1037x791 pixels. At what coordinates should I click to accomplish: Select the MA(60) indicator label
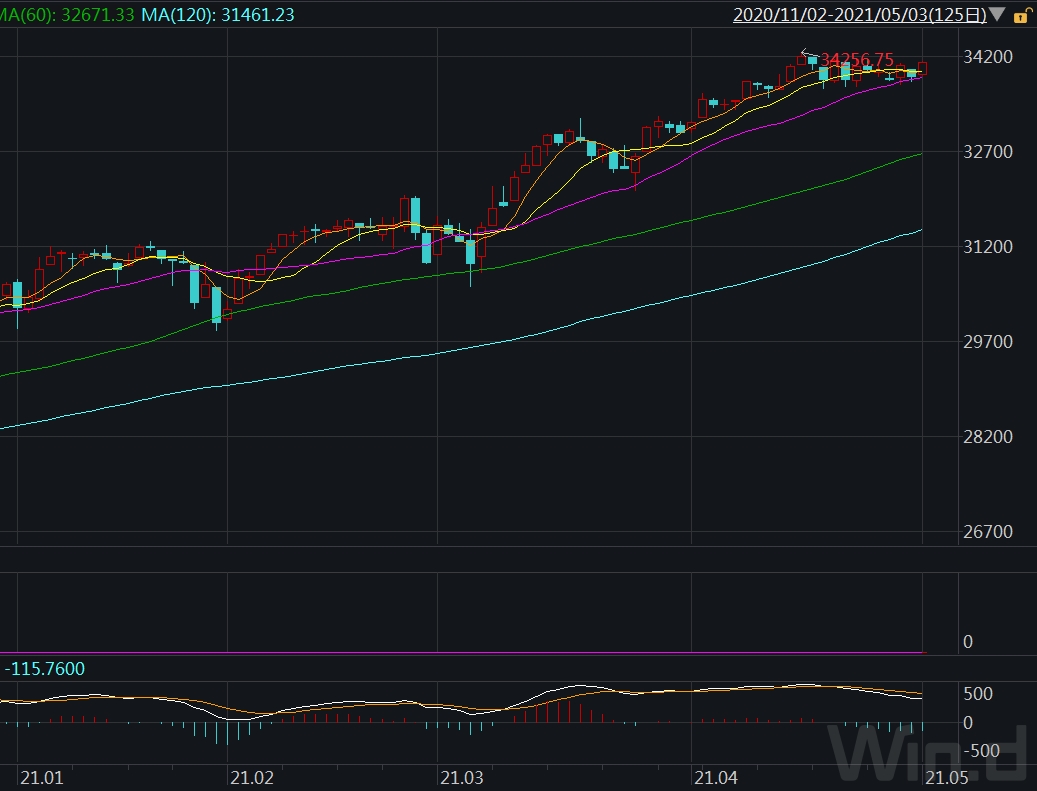67,15
